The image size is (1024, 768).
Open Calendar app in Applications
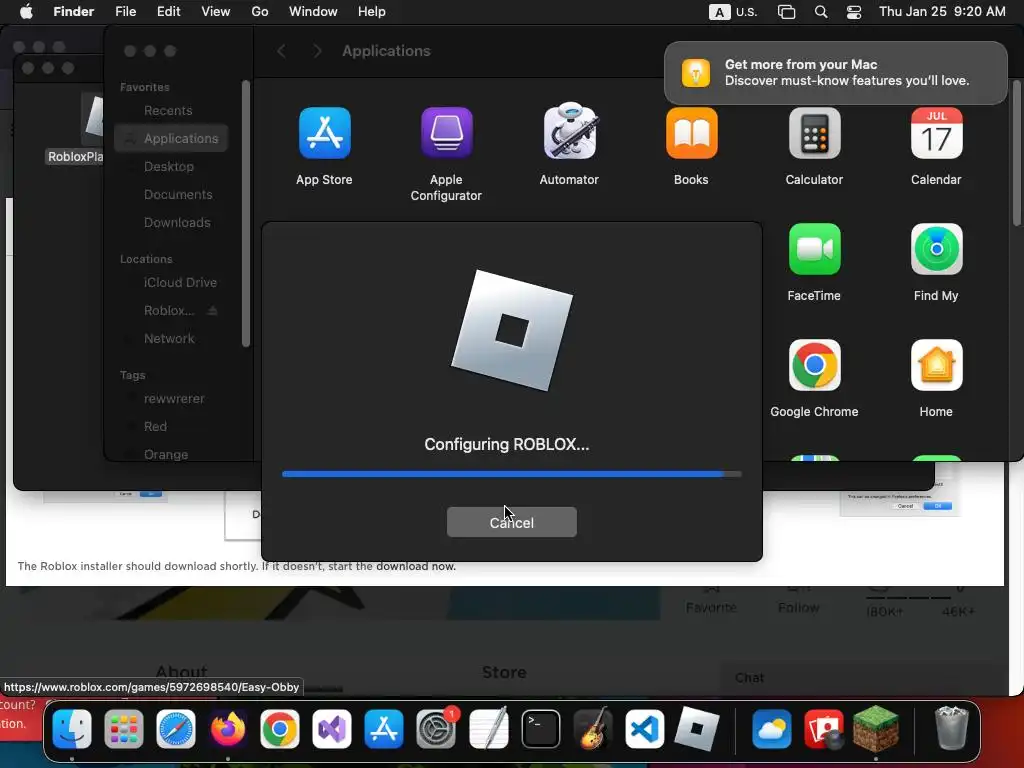(936, 133)
